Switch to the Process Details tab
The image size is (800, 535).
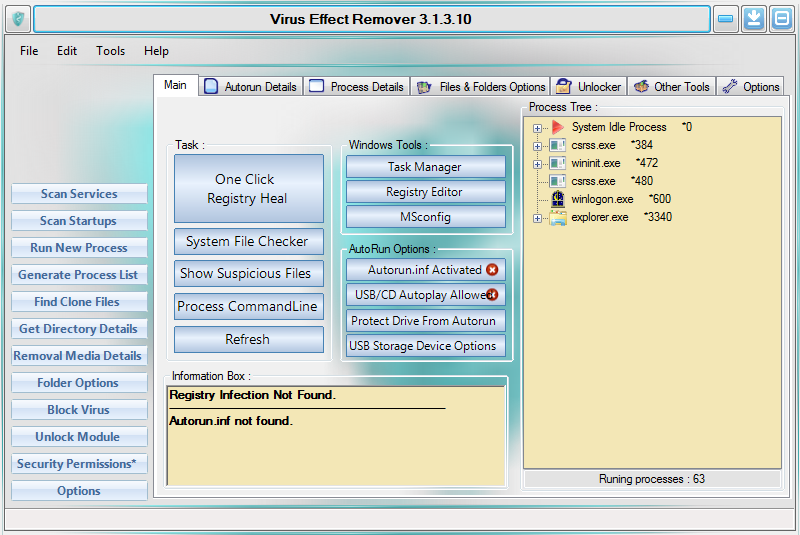click(x=357, y=87)
